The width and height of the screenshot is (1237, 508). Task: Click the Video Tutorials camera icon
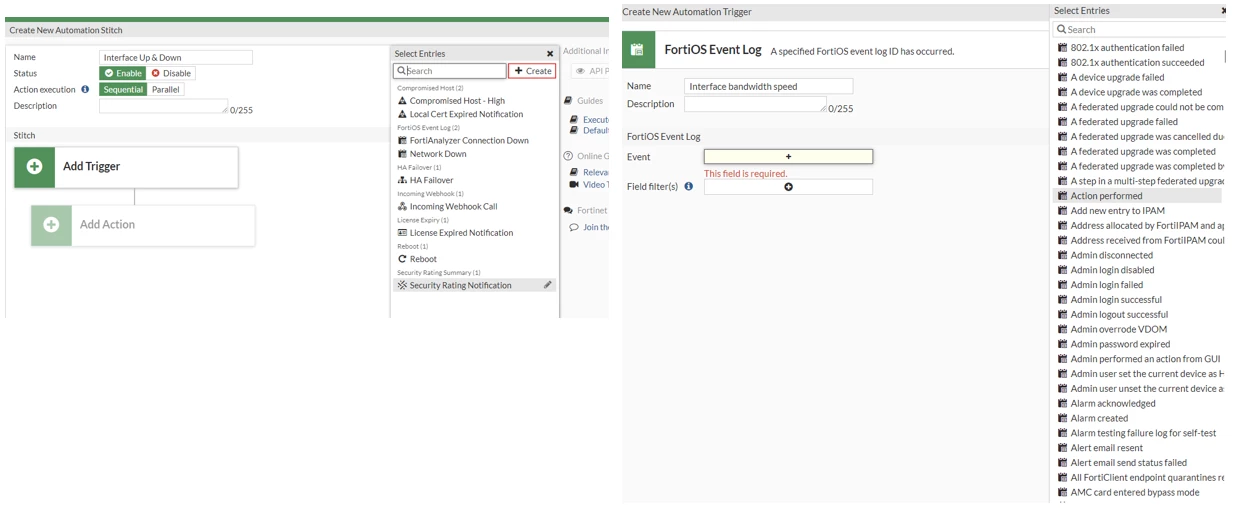tap(574, 185)
